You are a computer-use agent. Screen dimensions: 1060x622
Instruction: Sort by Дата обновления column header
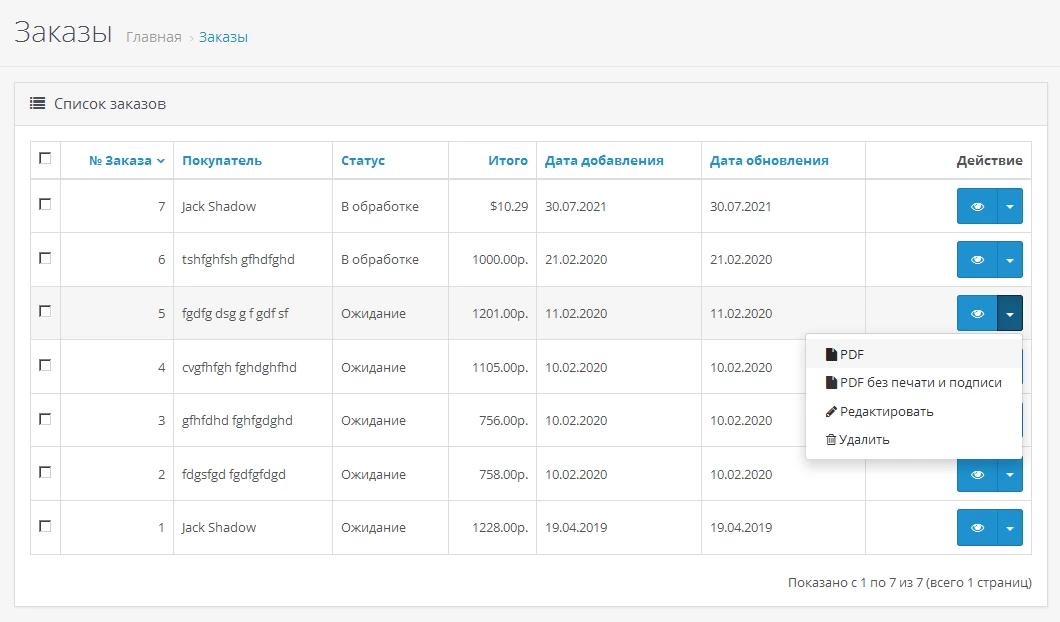[769, 161]
